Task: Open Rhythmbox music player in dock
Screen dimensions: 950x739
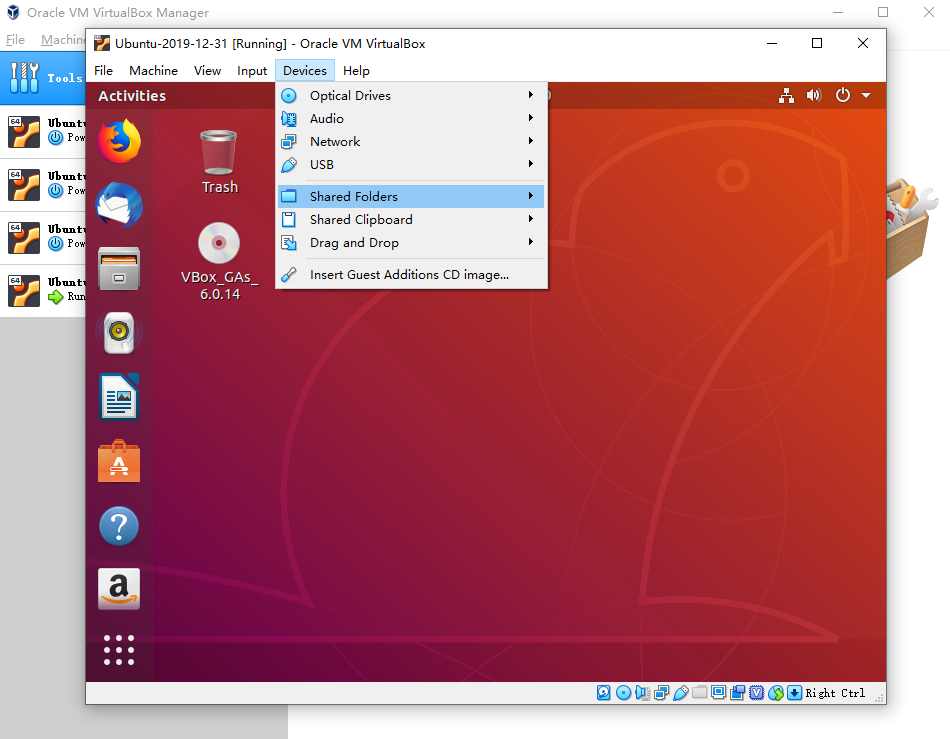Action: [x=119, y=333]
